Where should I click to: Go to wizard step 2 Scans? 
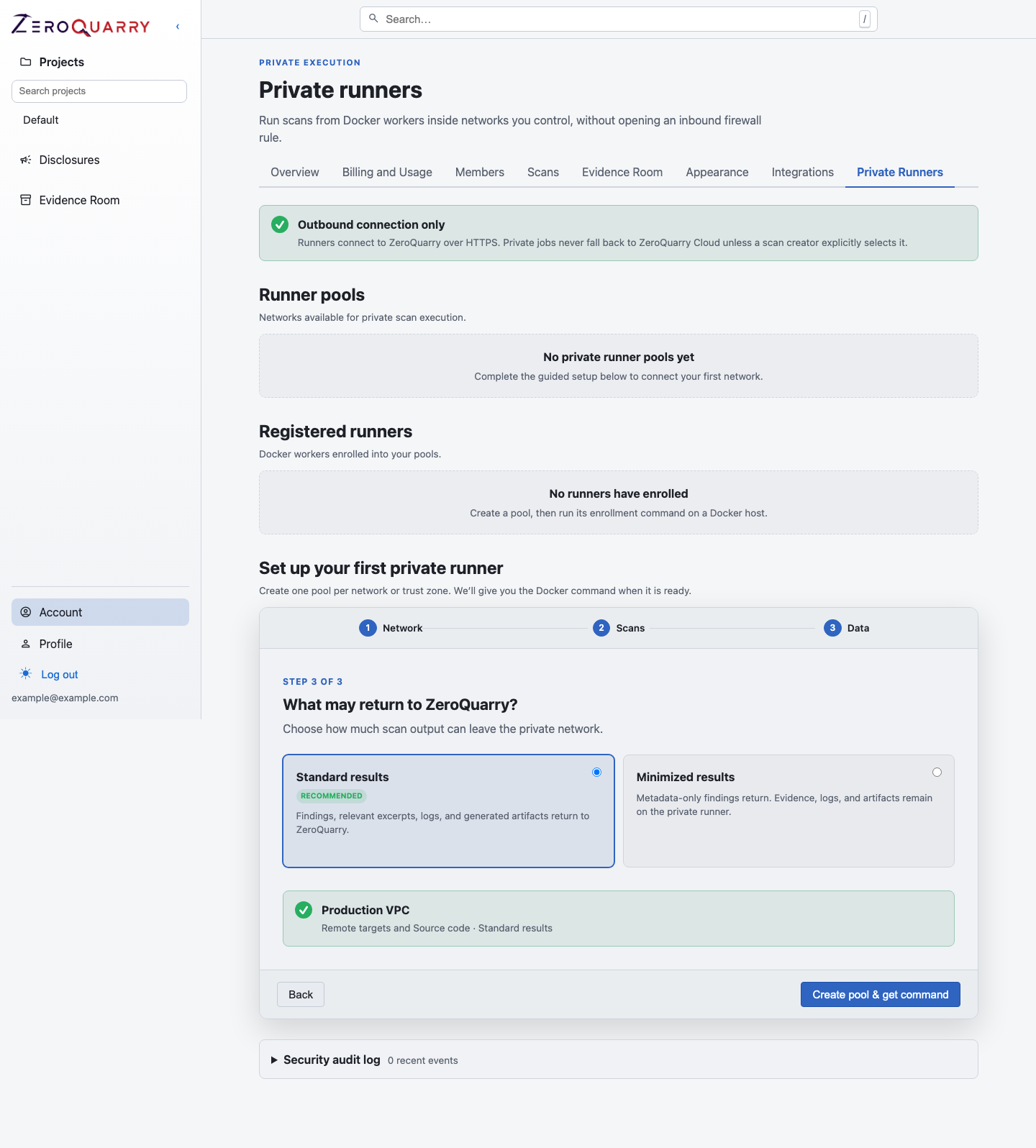[x=619, y=628]
